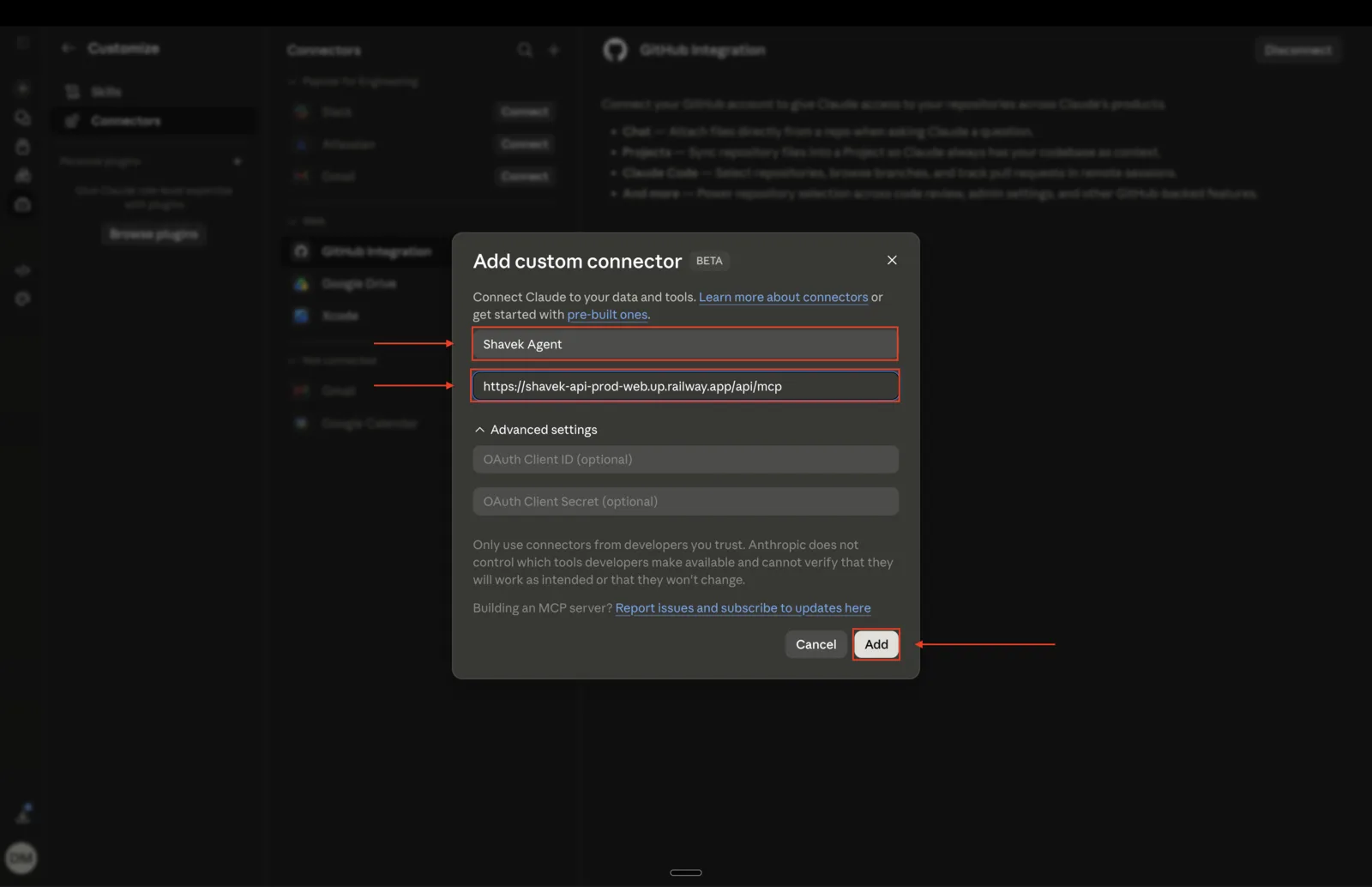Cancel the custom connector dialog
The image size is (1372, 887).
815,644
